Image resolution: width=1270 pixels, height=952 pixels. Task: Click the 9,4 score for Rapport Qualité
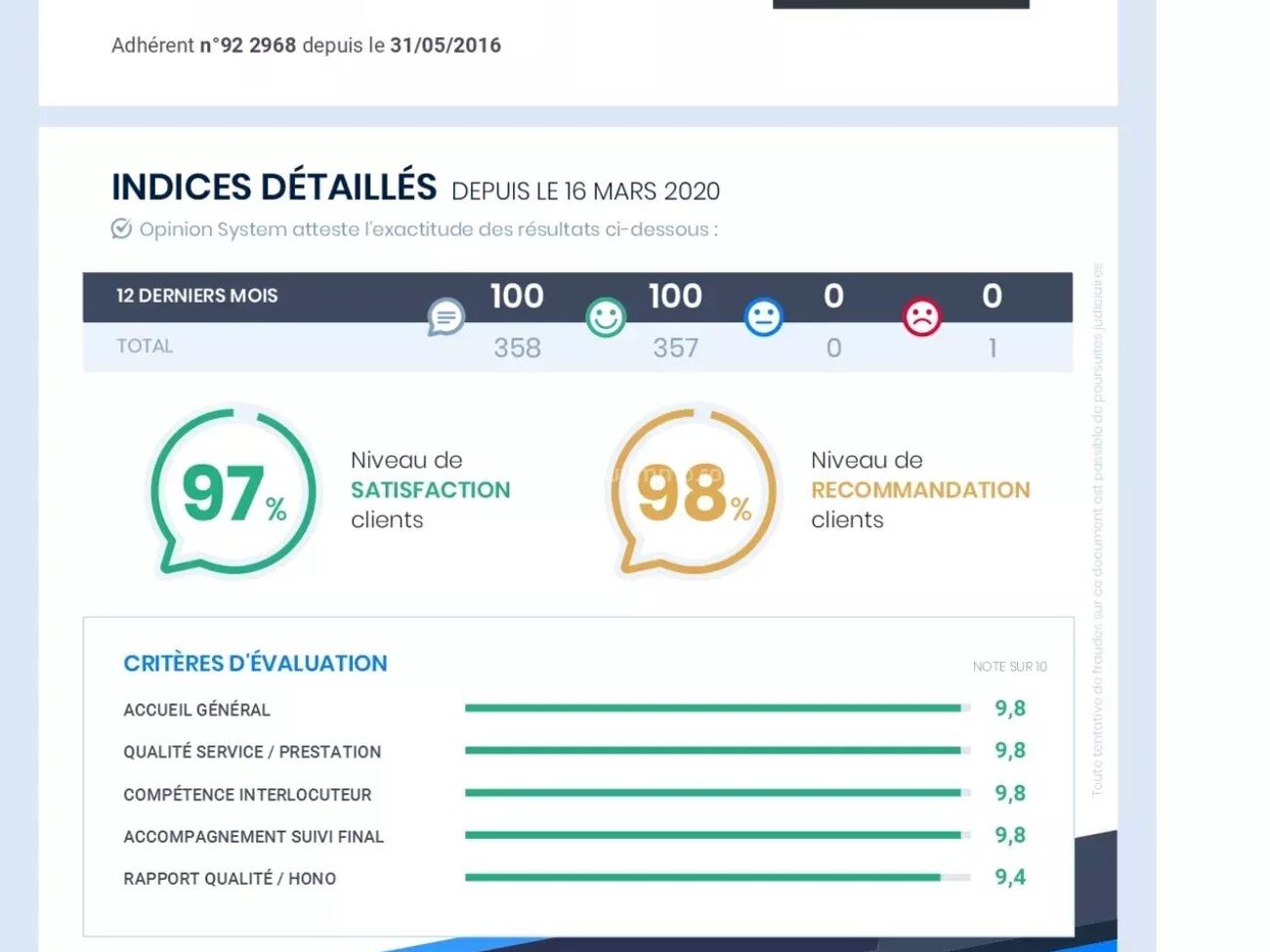click(x=1010, y=878)
